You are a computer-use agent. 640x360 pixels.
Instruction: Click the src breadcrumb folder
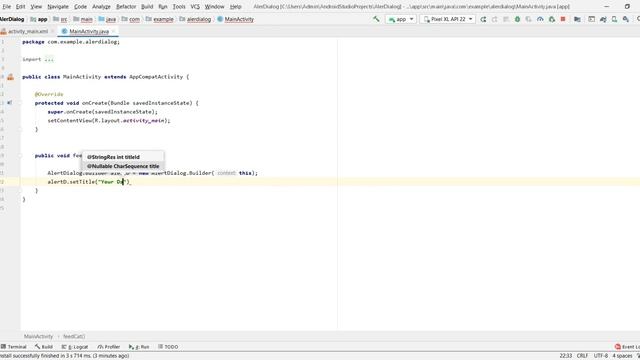pyautogui.click(x=60, y=19)
